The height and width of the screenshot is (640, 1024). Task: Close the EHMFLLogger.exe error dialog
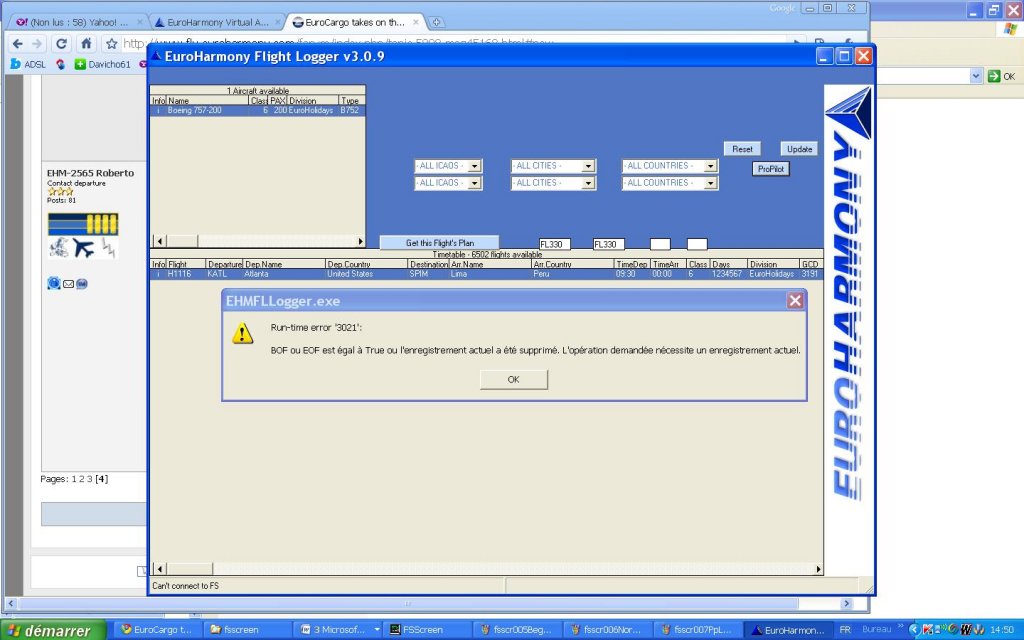794,300
